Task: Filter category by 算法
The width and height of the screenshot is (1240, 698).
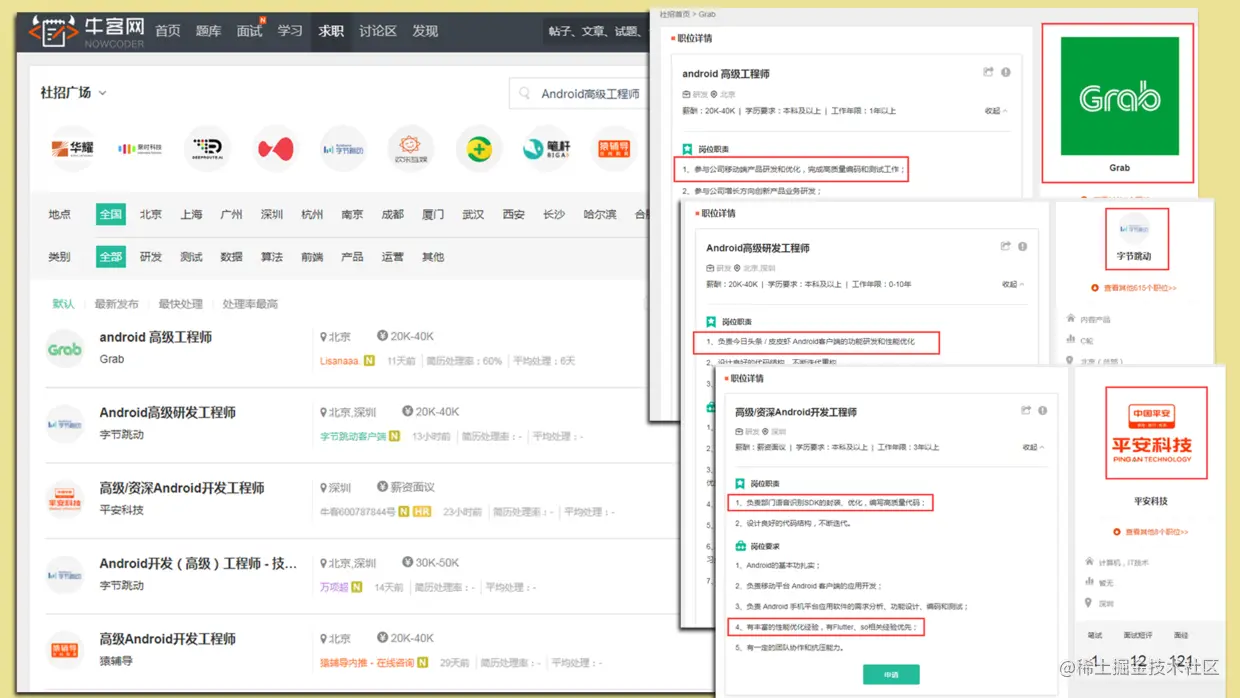Action: click(x=272, y=257)
